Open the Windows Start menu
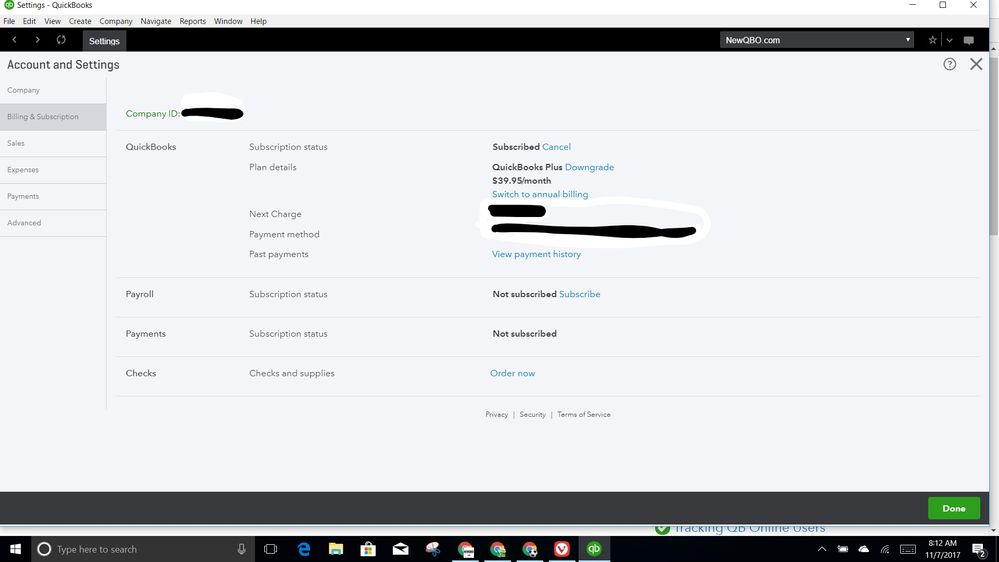 [x=15, y=549]
